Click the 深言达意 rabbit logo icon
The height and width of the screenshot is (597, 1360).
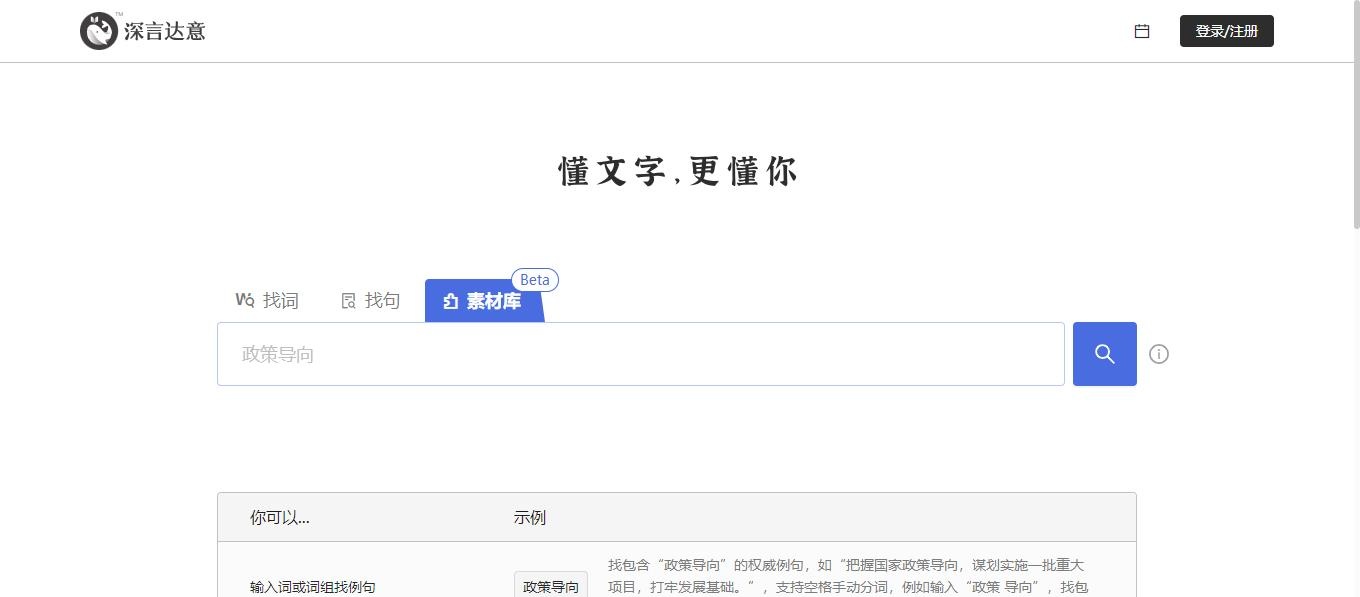[x=99, y=31]
